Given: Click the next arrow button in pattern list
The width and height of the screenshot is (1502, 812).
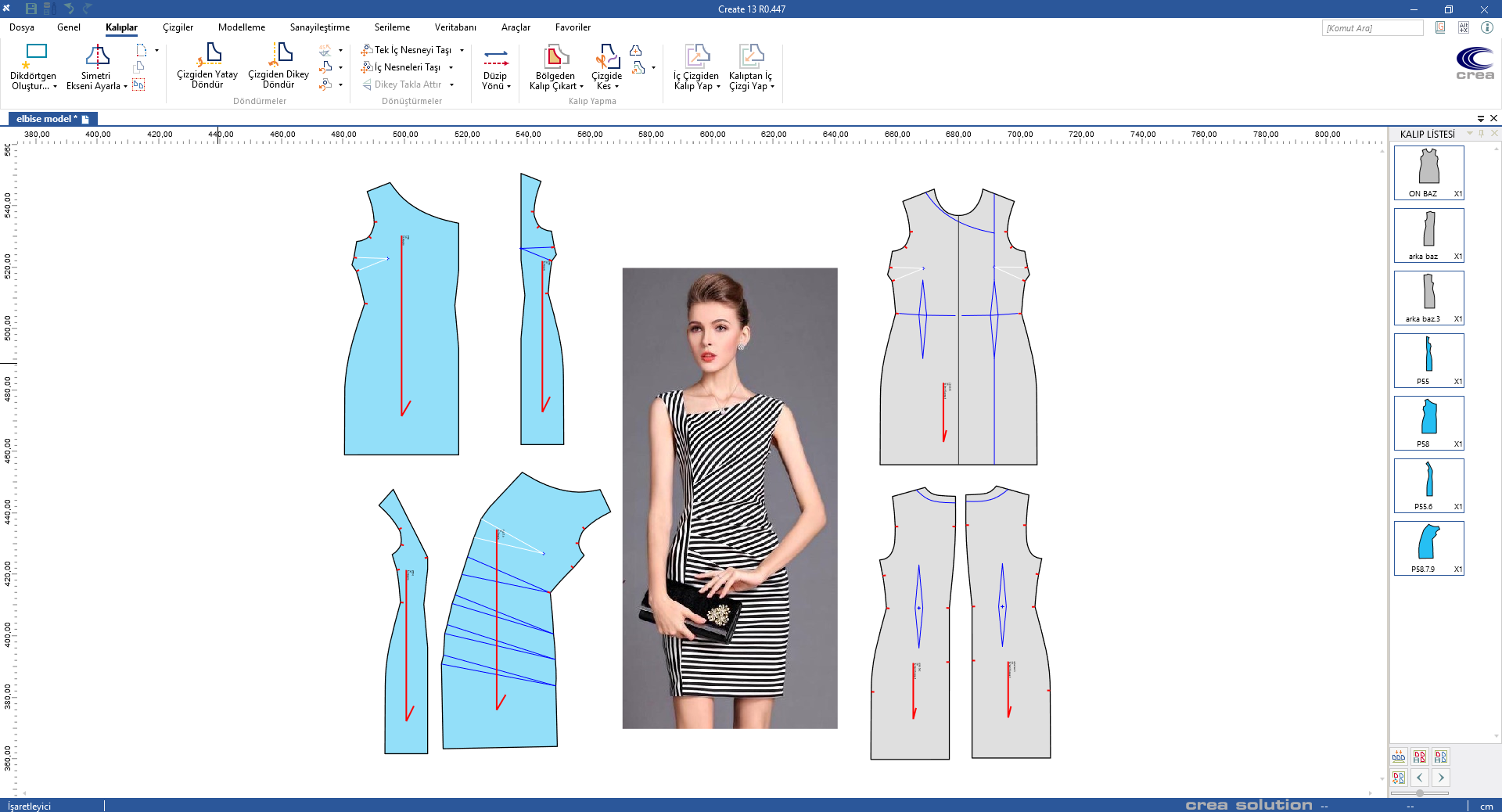Looking at the screenshot, I should point(1441,778).
